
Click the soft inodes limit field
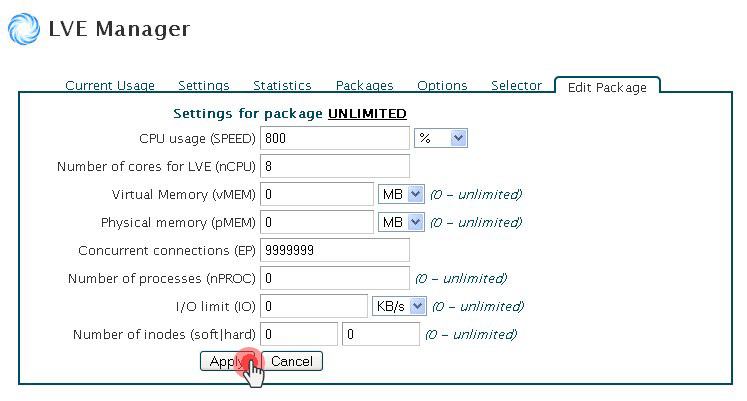pos(299,334)
